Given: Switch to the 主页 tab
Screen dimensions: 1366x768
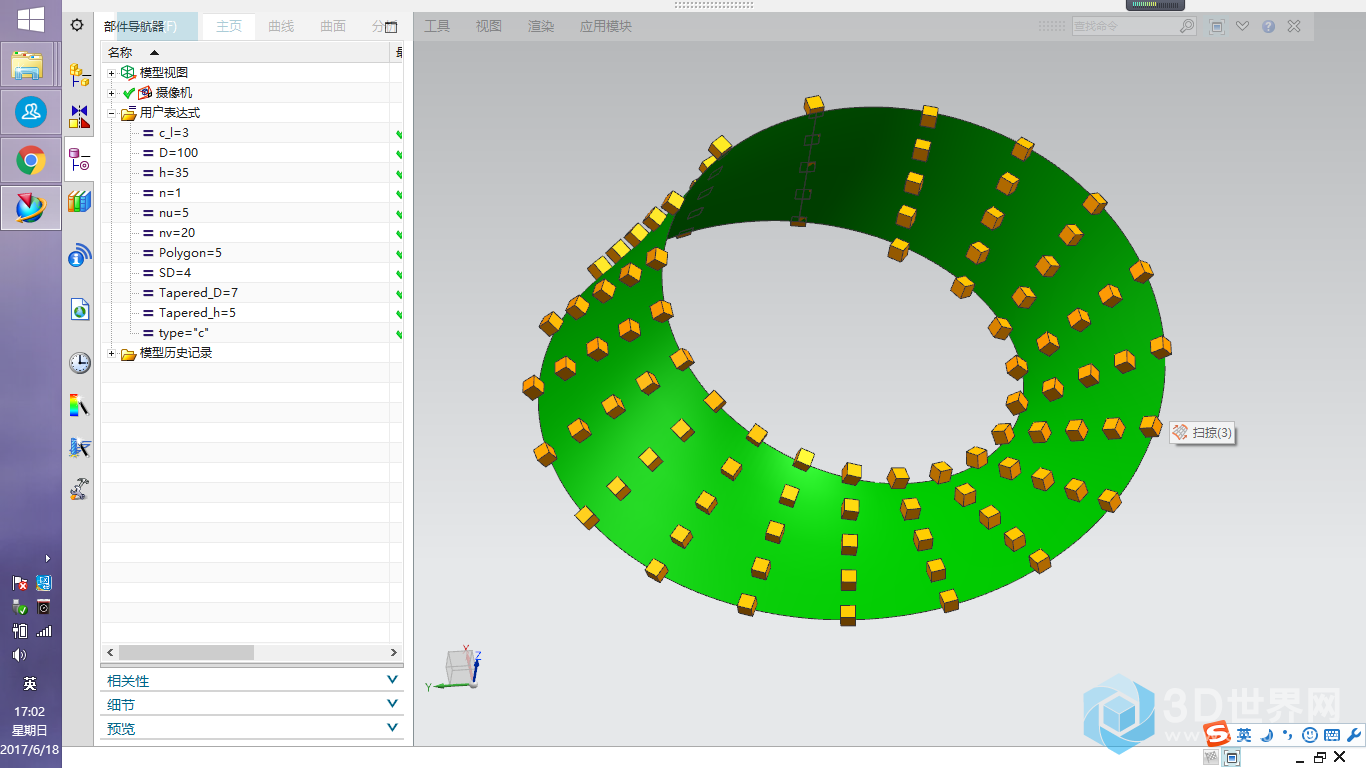Looking at the screenshot, I should pyautogui.click(x=229, y=26).
